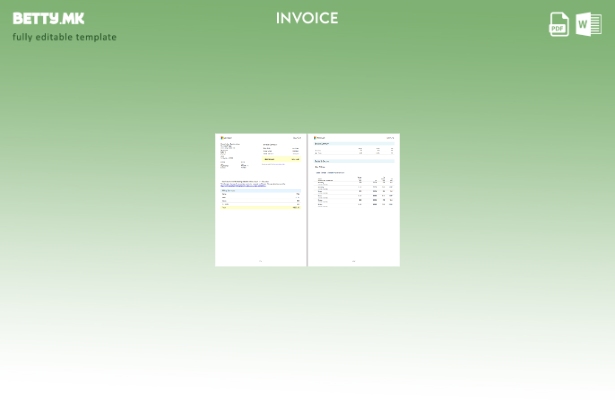Screen dimensions: 615x400
Task: Click the yellow total row at page one table bottom
Action: 260,207
